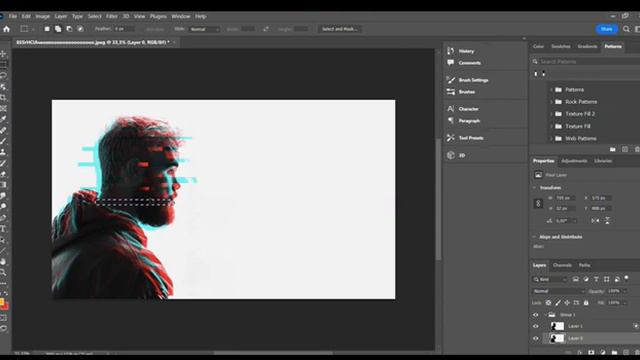The height and width of the screenshot is (360, 640).
Task: Toggle adjustment layer filter in Layers
Action: (586, 279)
